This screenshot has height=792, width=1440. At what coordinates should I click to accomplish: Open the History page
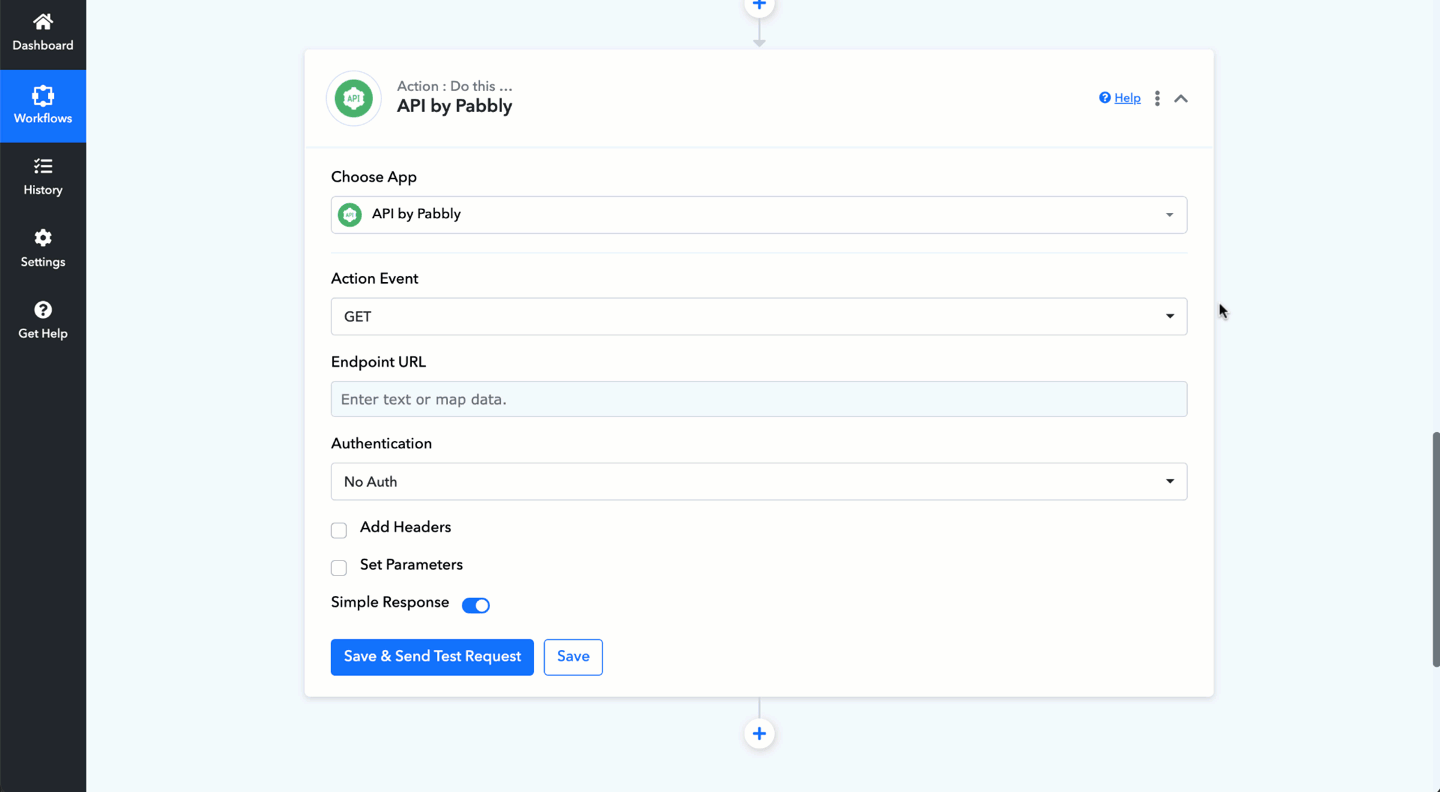click(43, 177)
